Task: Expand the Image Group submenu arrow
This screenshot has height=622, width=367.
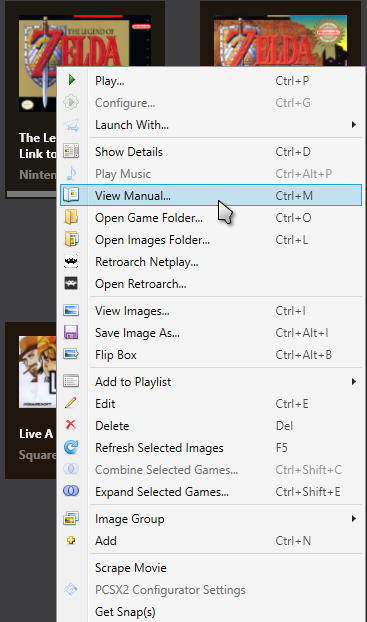Action: click(x=354, y=518)
